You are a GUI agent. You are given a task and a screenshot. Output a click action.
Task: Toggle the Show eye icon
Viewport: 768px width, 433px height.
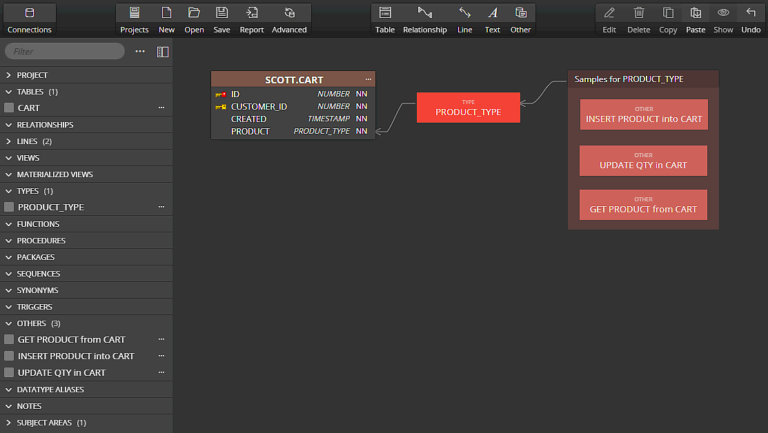pyautogui.click(x=723, y=13)
